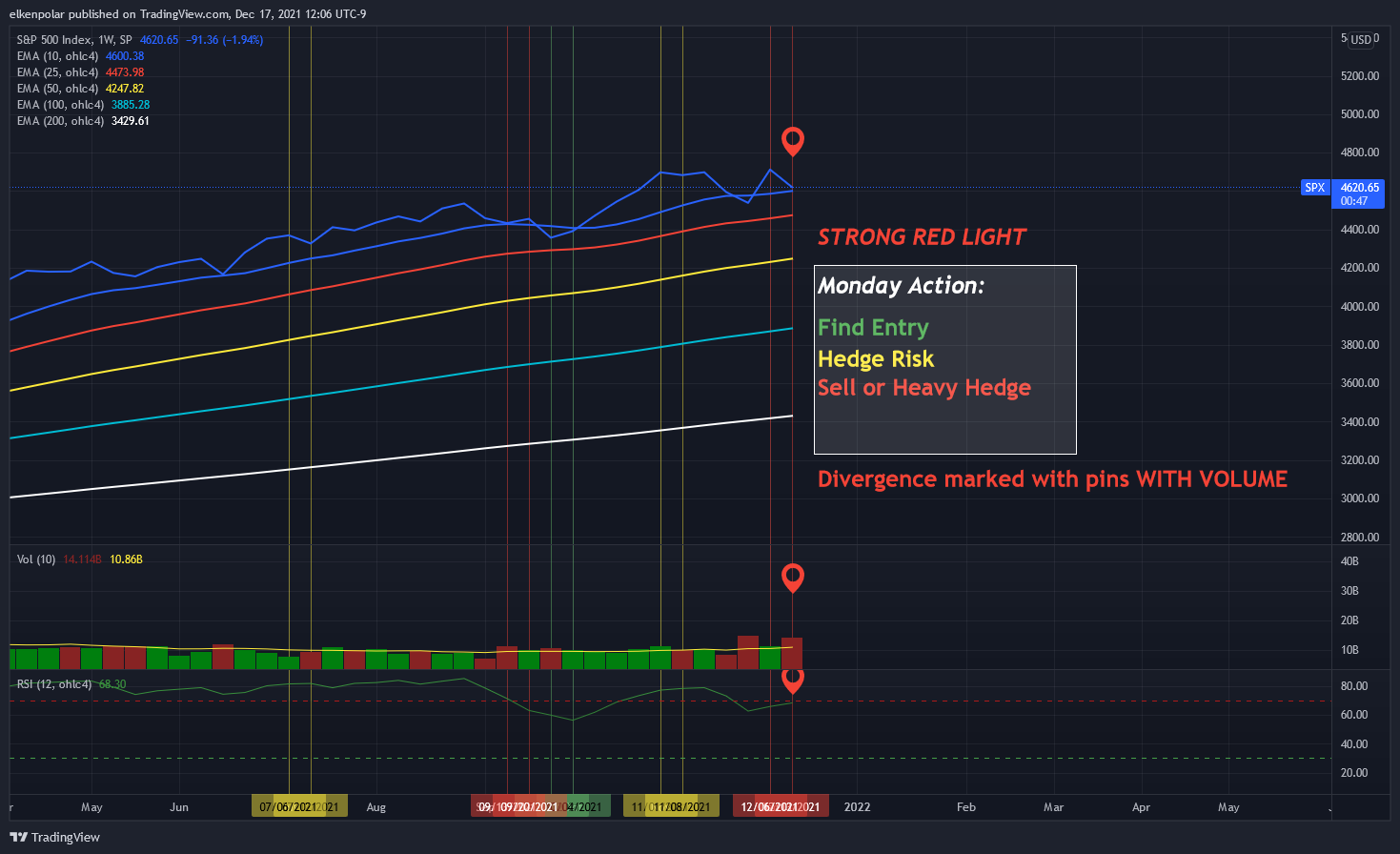
Task: Click the 11/08/2021 date marker
Action: (681, 807)
